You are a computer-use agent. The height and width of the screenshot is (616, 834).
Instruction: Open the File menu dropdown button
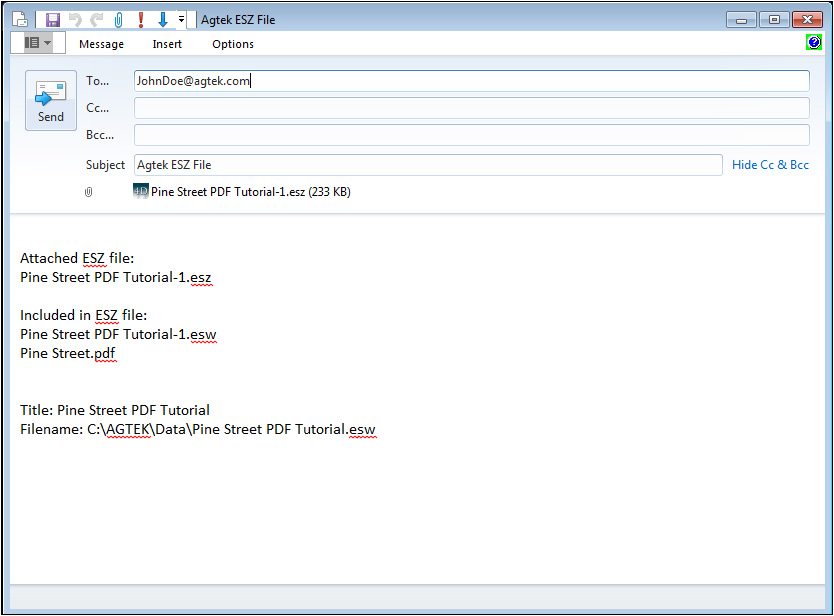tap(37, 43)
